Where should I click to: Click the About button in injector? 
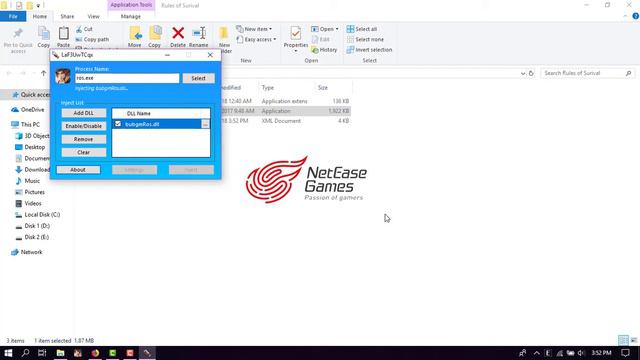pos(78,170)
